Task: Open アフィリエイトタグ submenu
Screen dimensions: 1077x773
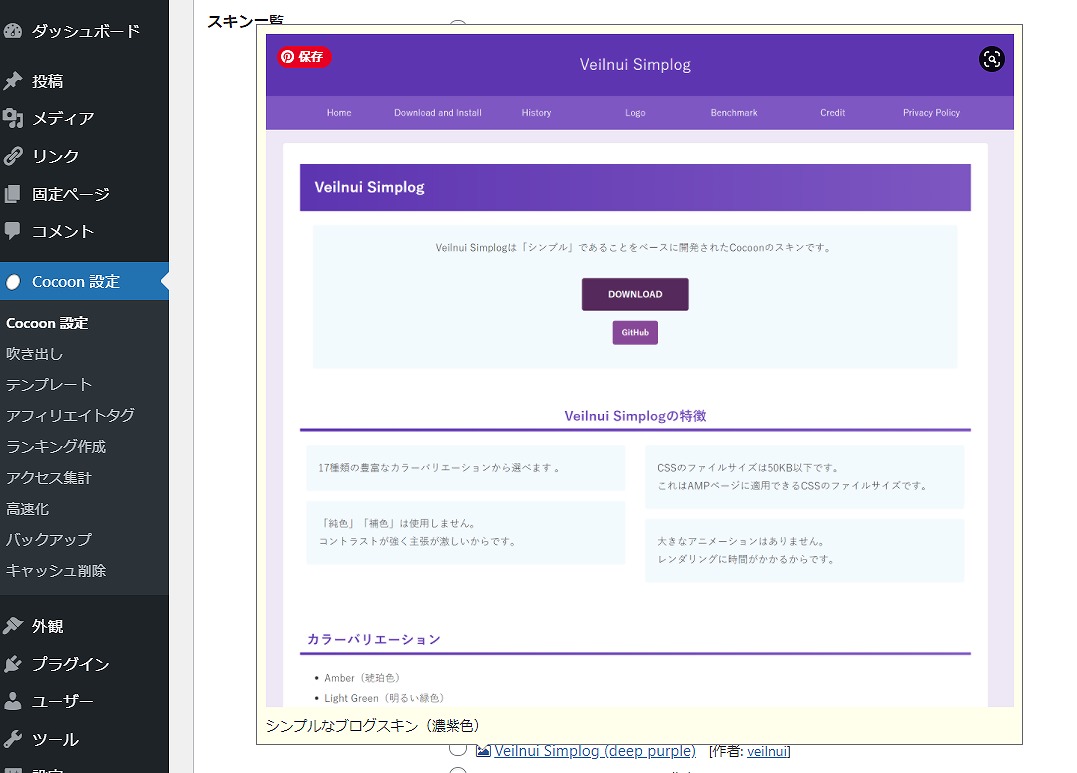Action: (x=70, y=416)
